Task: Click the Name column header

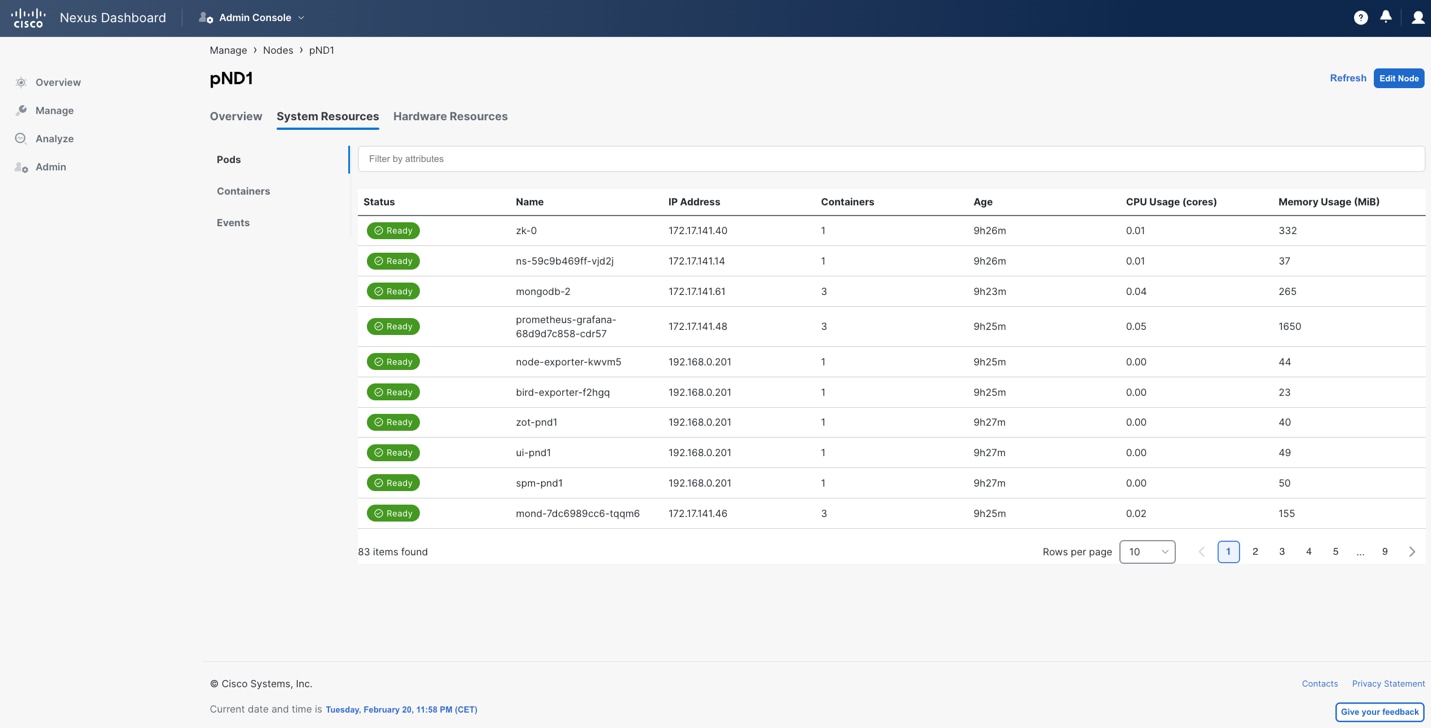Action: 530,202
